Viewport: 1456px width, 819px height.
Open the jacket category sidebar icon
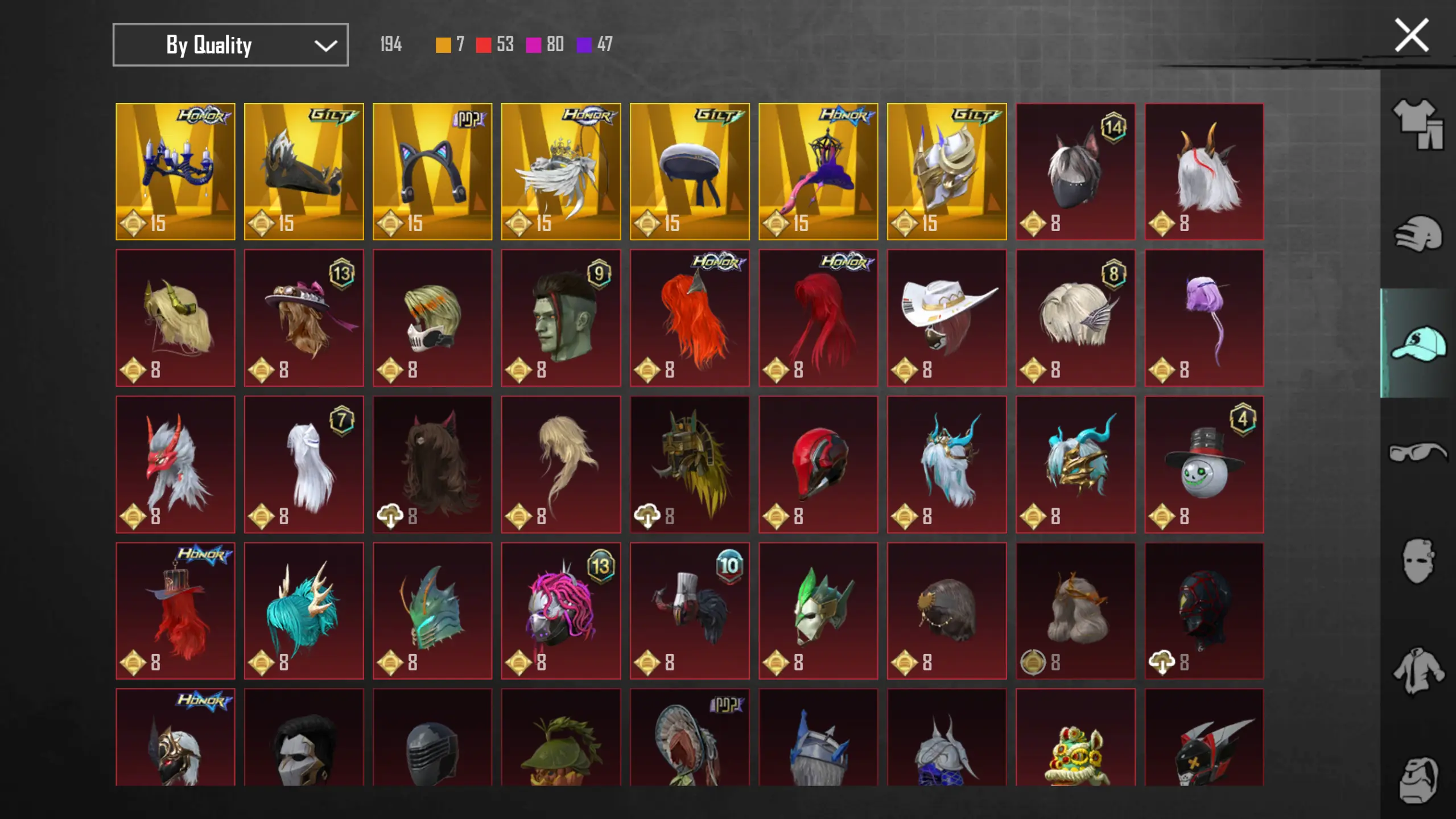point(1418,671)
